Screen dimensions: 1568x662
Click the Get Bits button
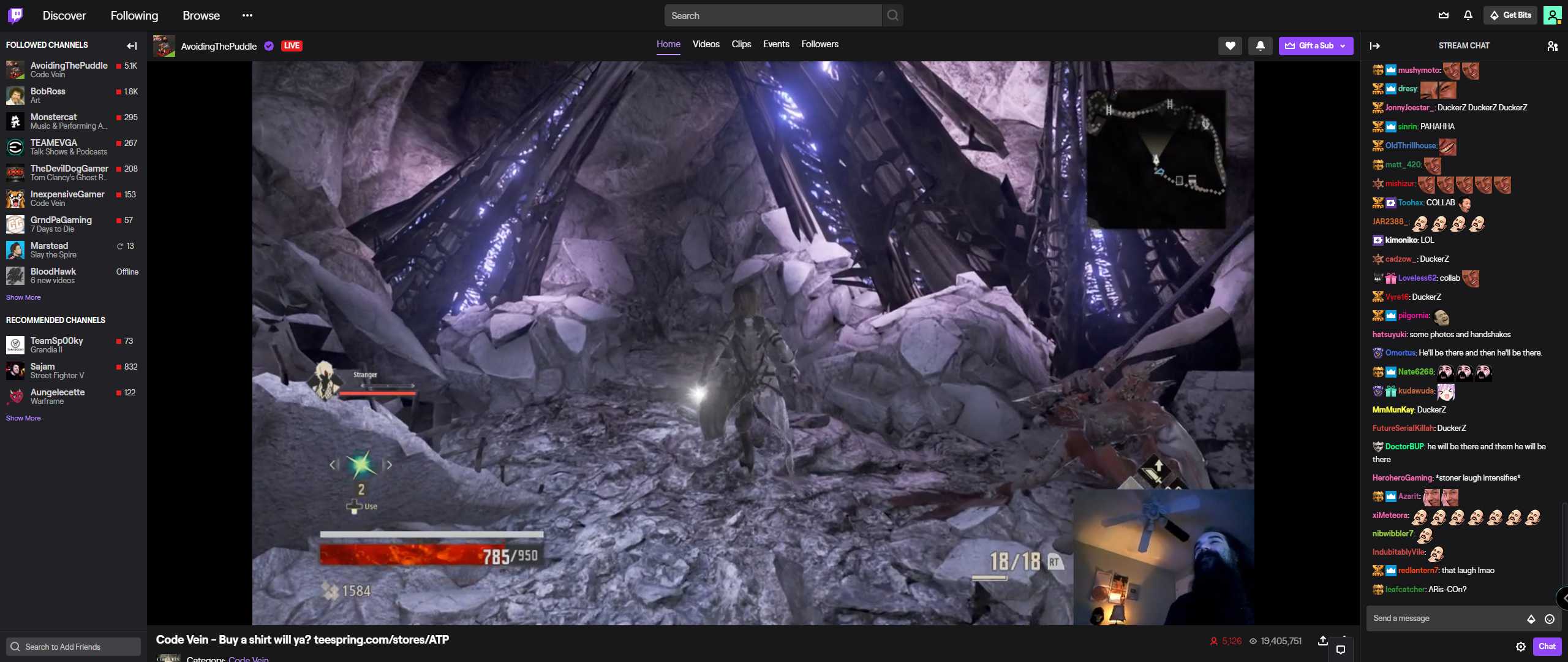point(1510,15)
